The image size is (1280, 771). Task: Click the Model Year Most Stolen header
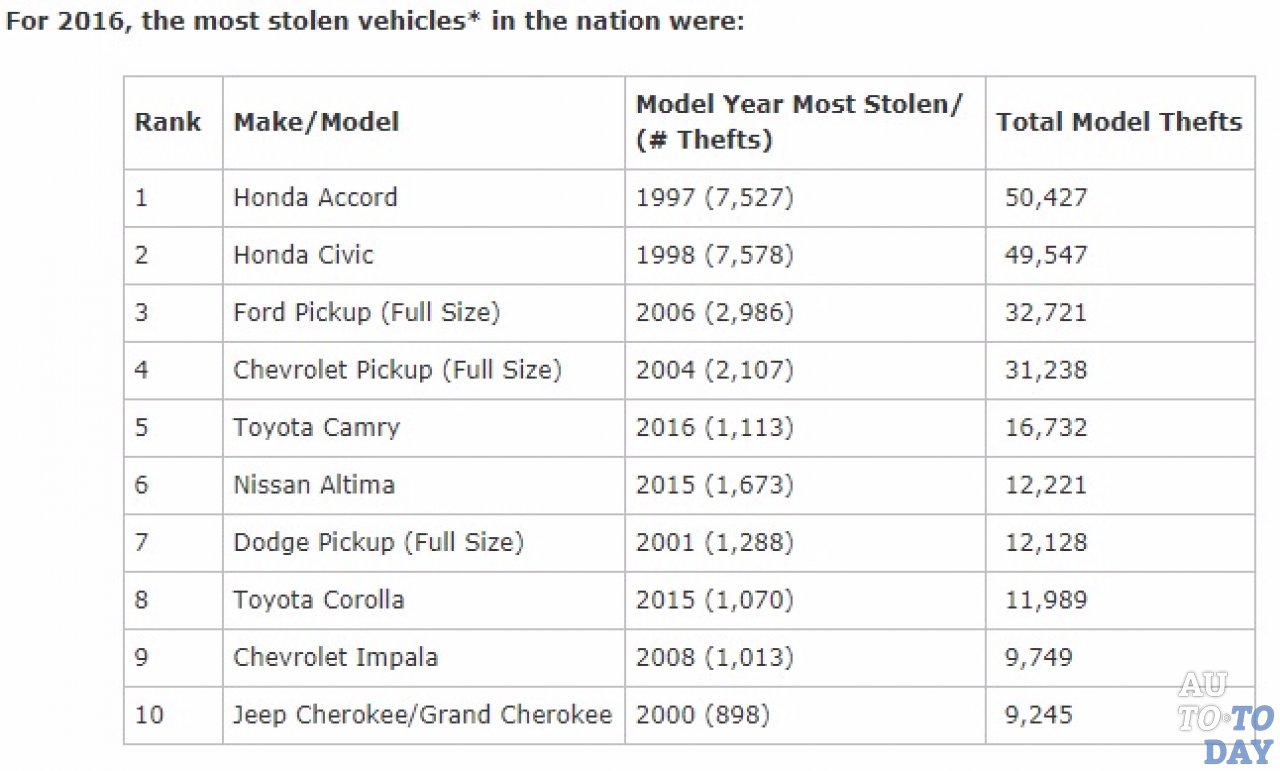click(799, 122)
